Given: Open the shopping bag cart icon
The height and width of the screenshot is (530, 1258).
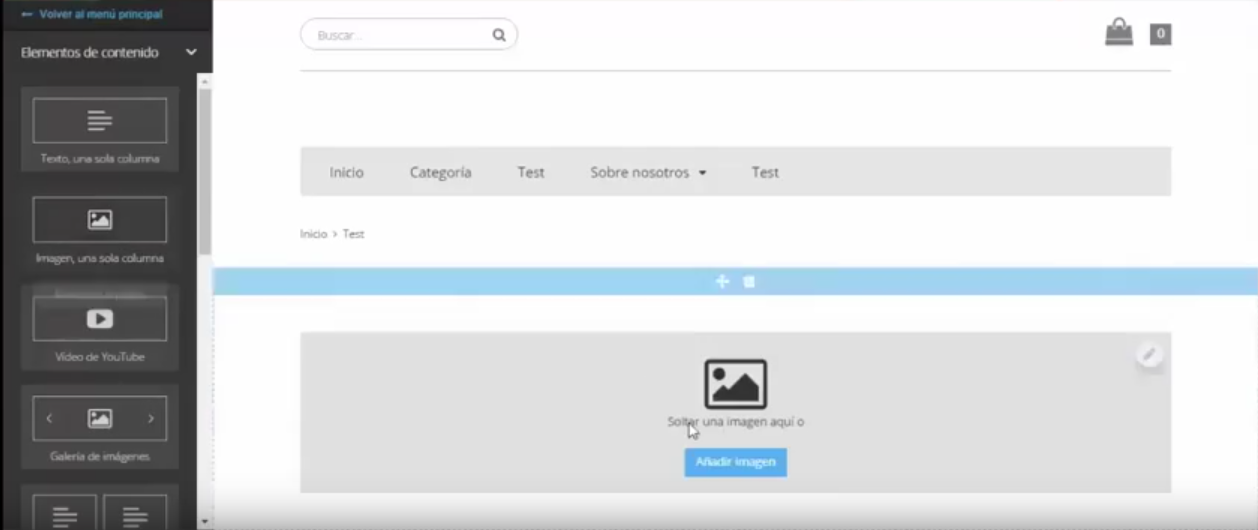Looking at the screenshot, I should click(x=1119, y=32).
